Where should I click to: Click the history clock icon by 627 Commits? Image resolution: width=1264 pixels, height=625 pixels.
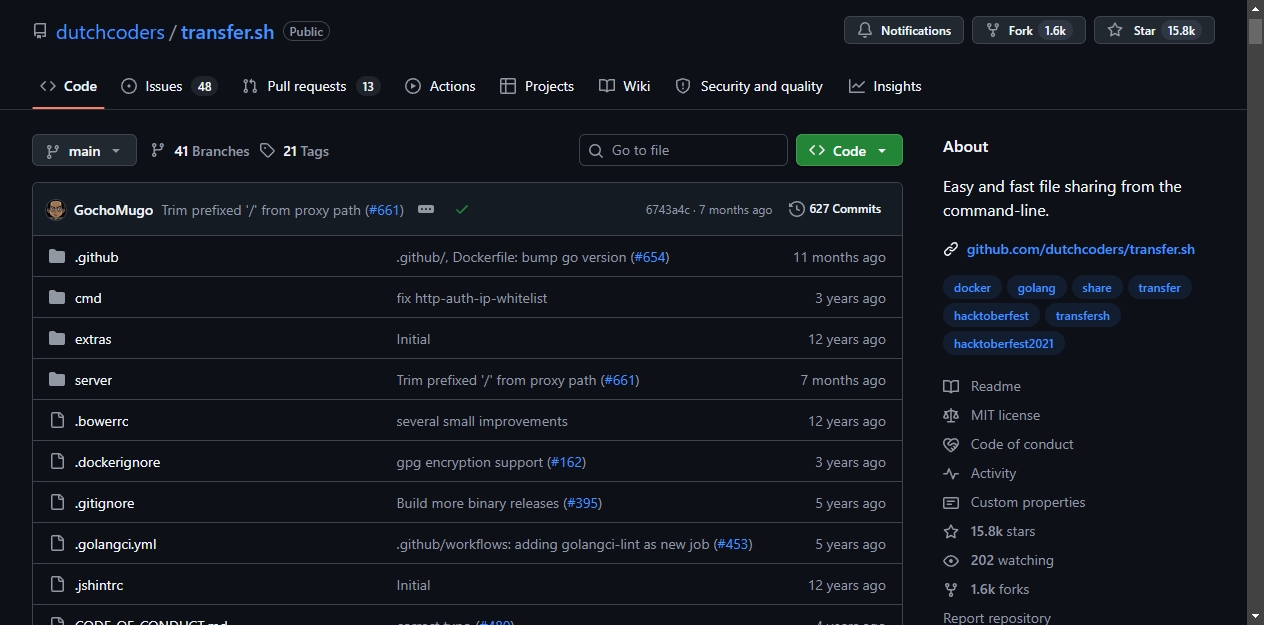(797, 209)
